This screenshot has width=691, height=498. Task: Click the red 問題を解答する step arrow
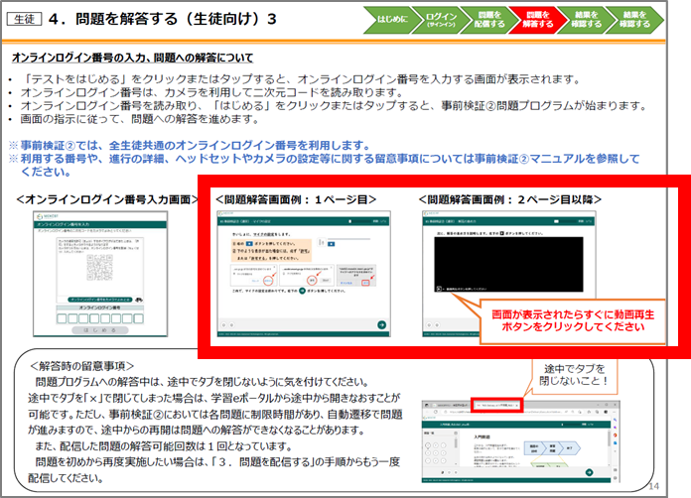coord(536,19)
